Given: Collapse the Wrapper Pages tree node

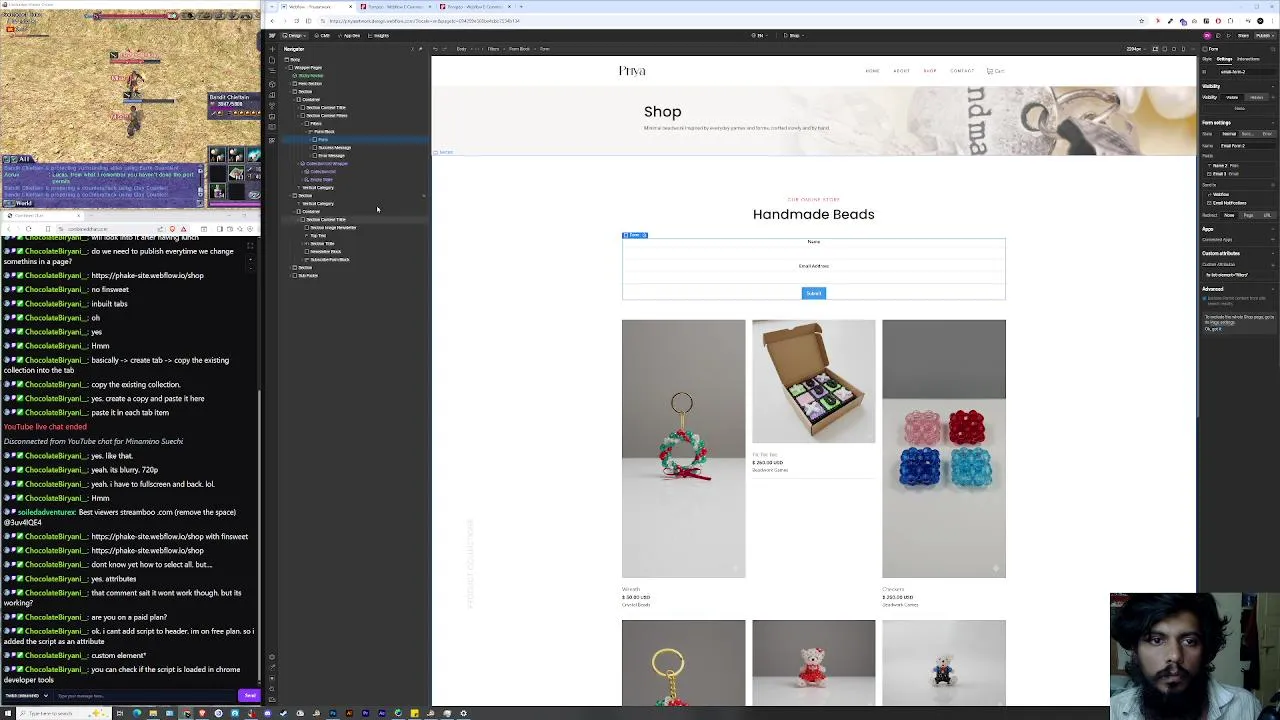Looking at the screenshot, I should pyautogui.click(x=287, y=68).
